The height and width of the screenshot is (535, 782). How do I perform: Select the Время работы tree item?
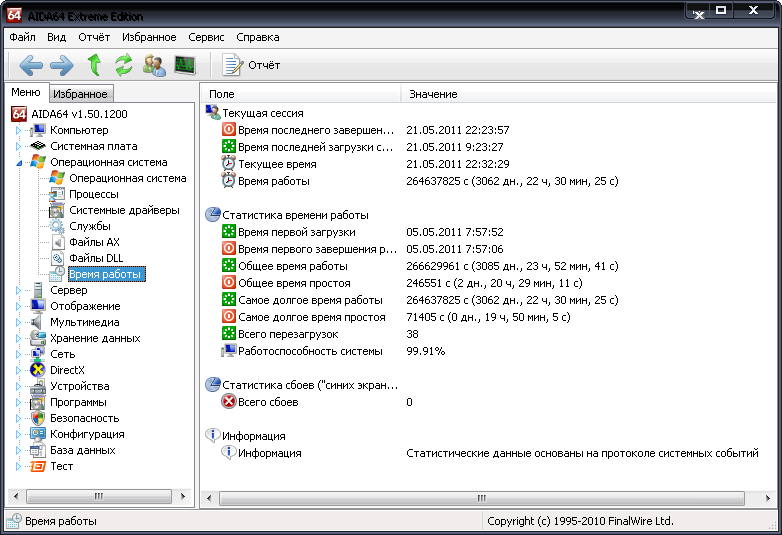click(105, 274)
